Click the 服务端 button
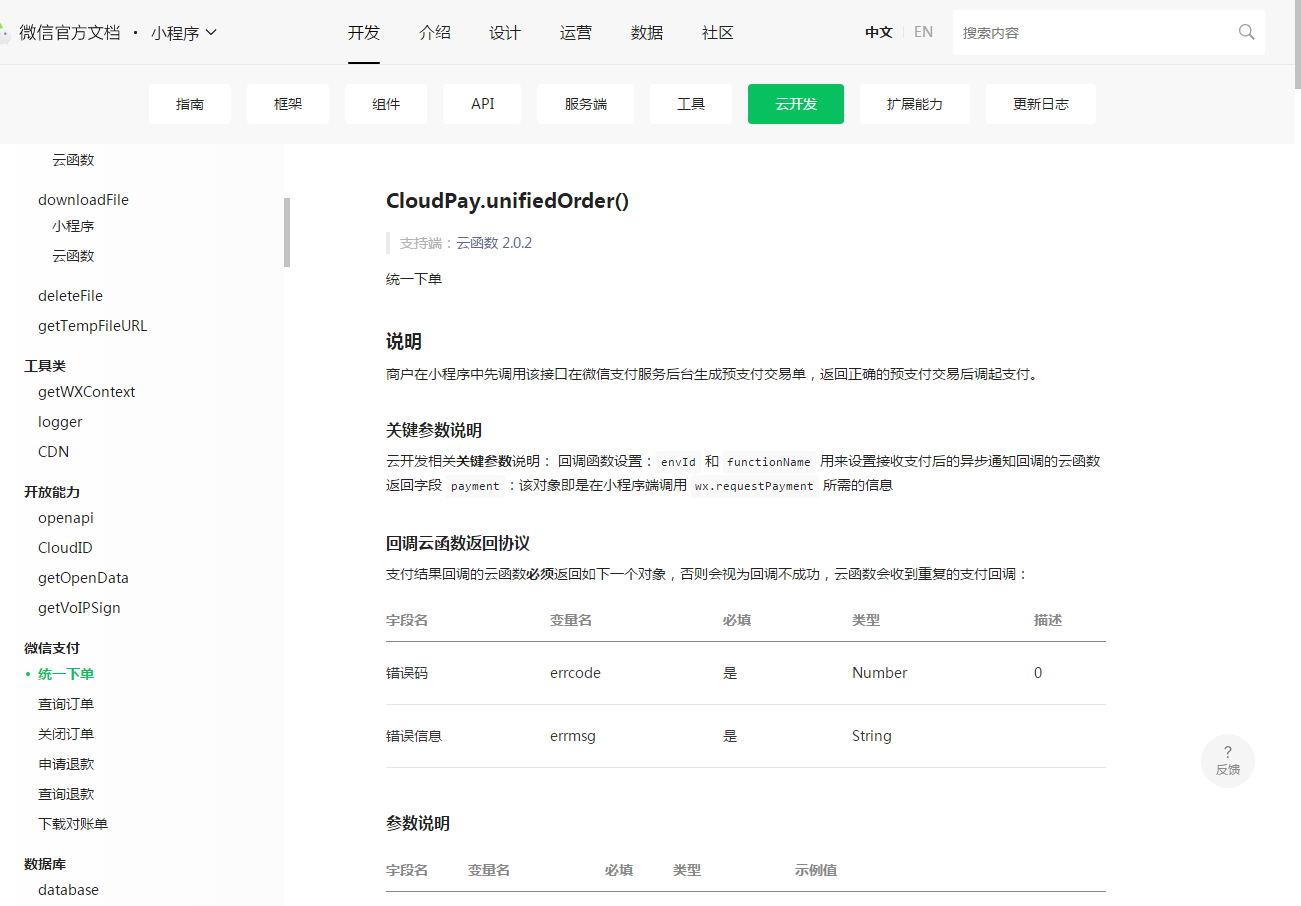This screenshot has height=906, width=1301. pos(585,104)
